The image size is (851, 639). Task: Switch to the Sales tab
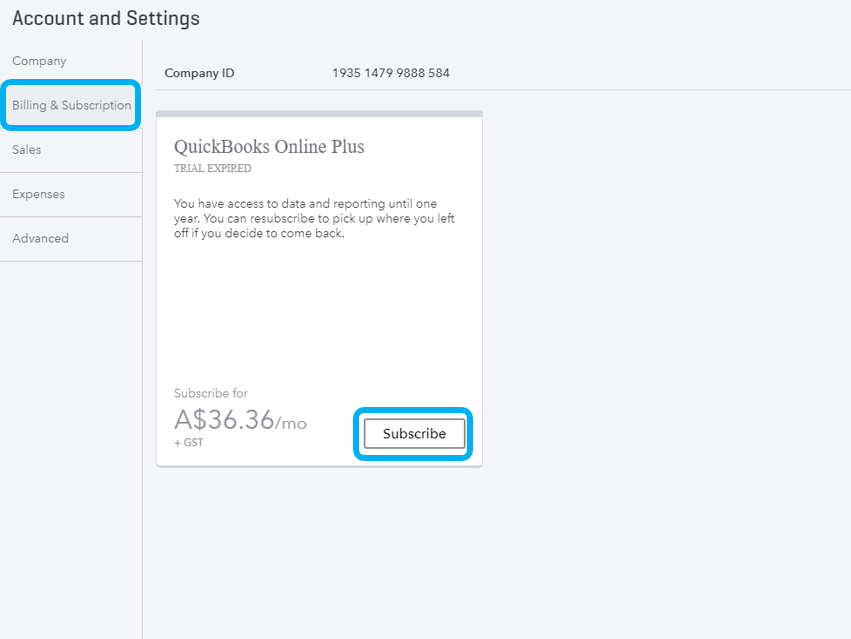tap(27, 150)
